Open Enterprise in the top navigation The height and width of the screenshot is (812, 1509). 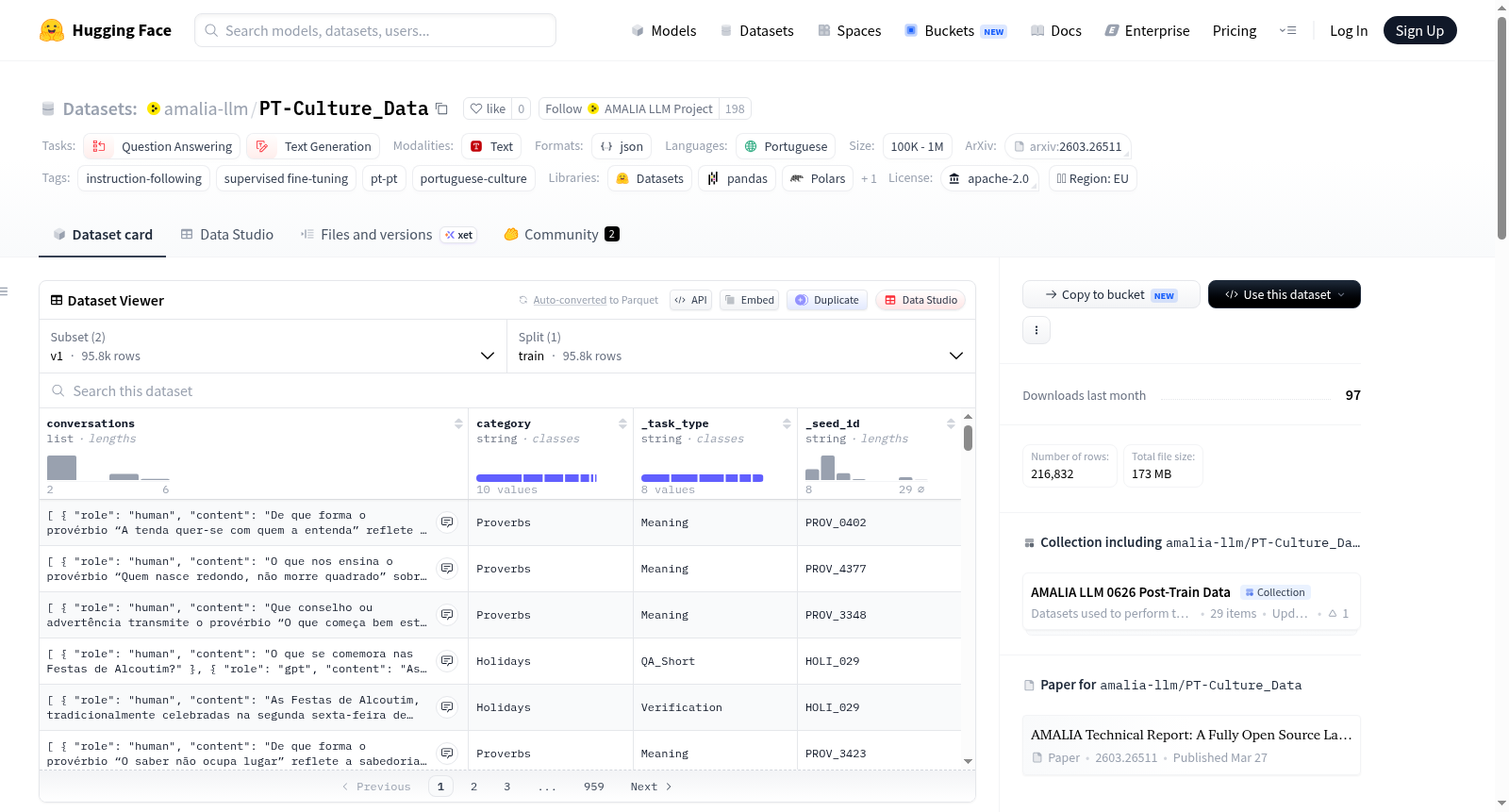[1148, 30]
